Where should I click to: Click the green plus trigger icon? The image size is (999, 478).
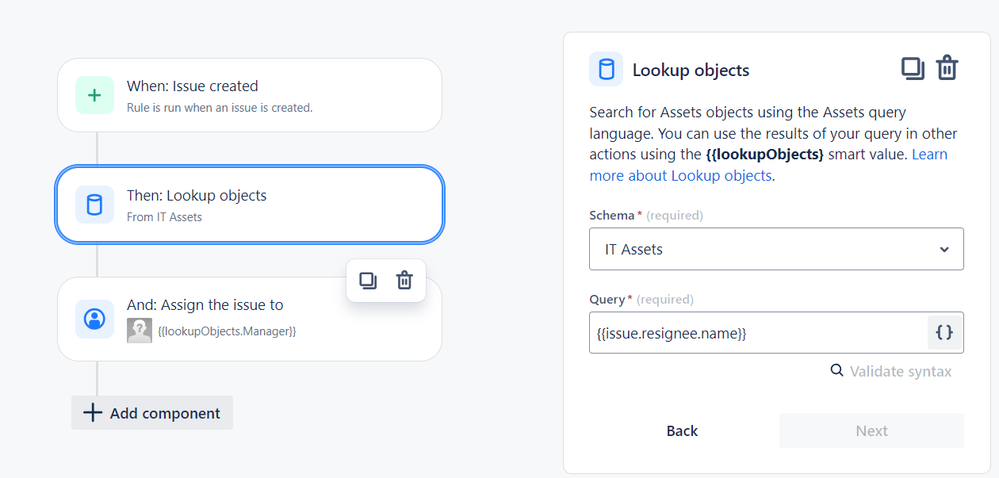94,95
